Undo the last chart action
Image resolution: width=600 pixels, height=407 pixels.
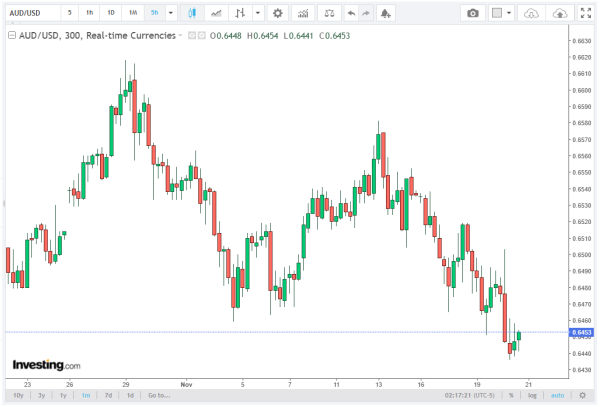349,13
